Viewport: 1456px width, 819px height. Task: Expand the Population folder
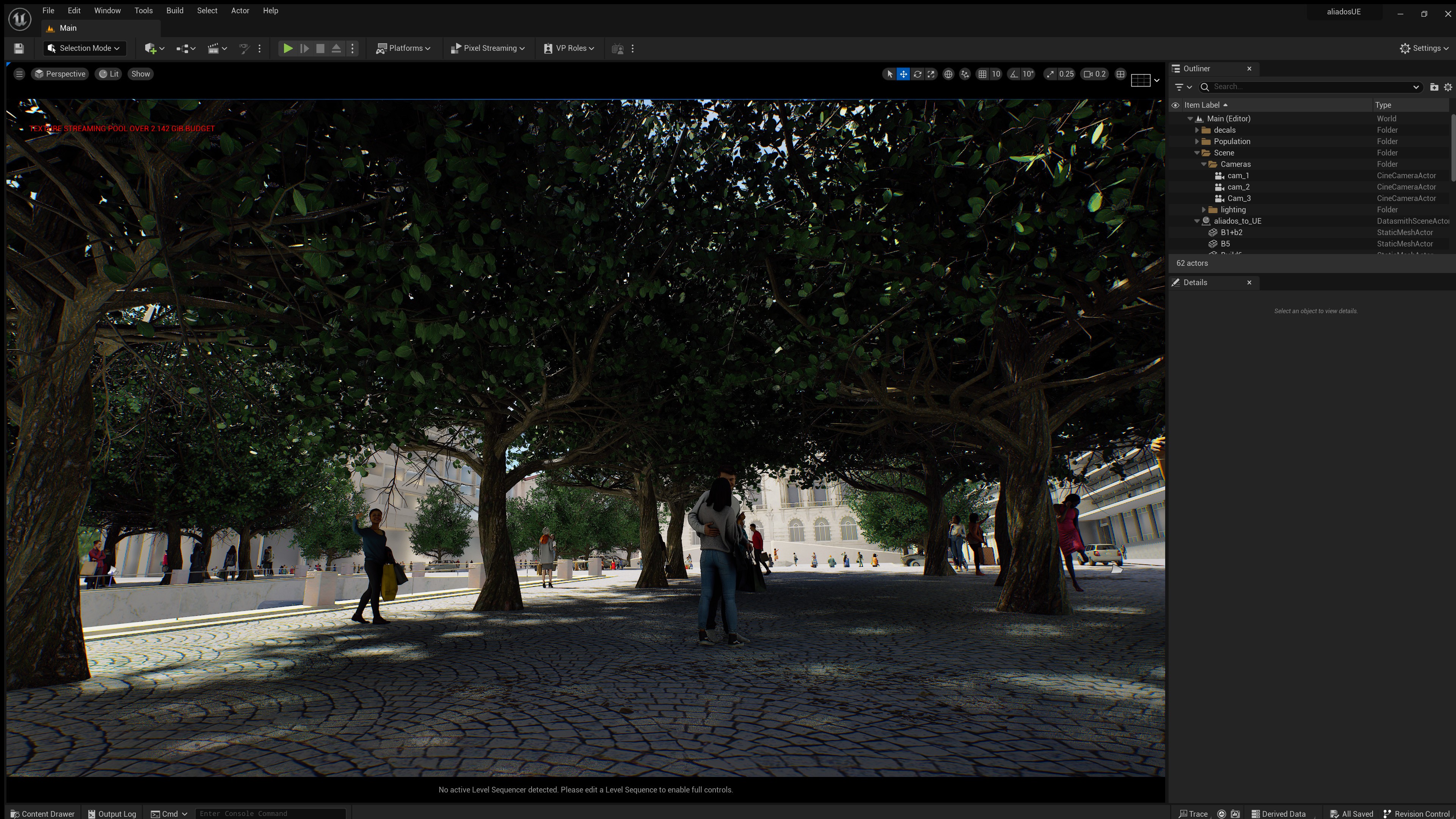pos(1197,141)
